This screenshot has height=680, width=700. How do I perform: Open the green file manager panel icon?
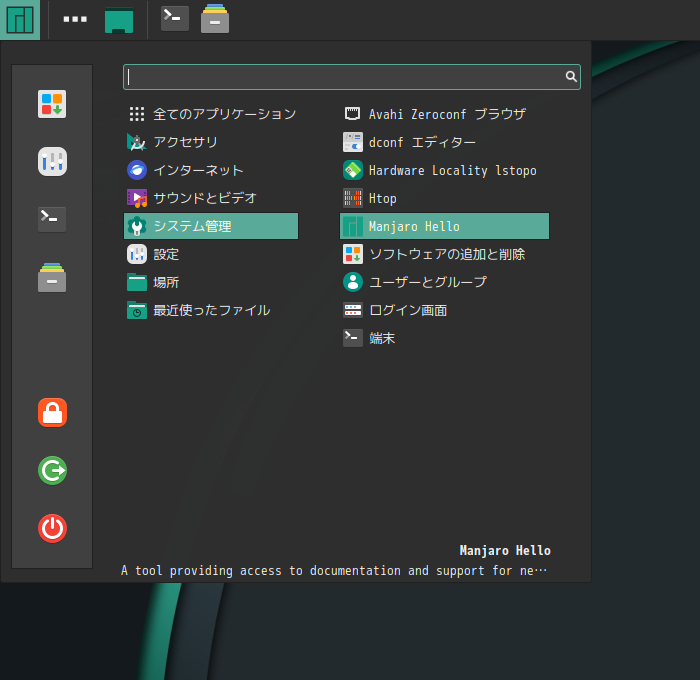pyautogui.click(x=119, y=20)
